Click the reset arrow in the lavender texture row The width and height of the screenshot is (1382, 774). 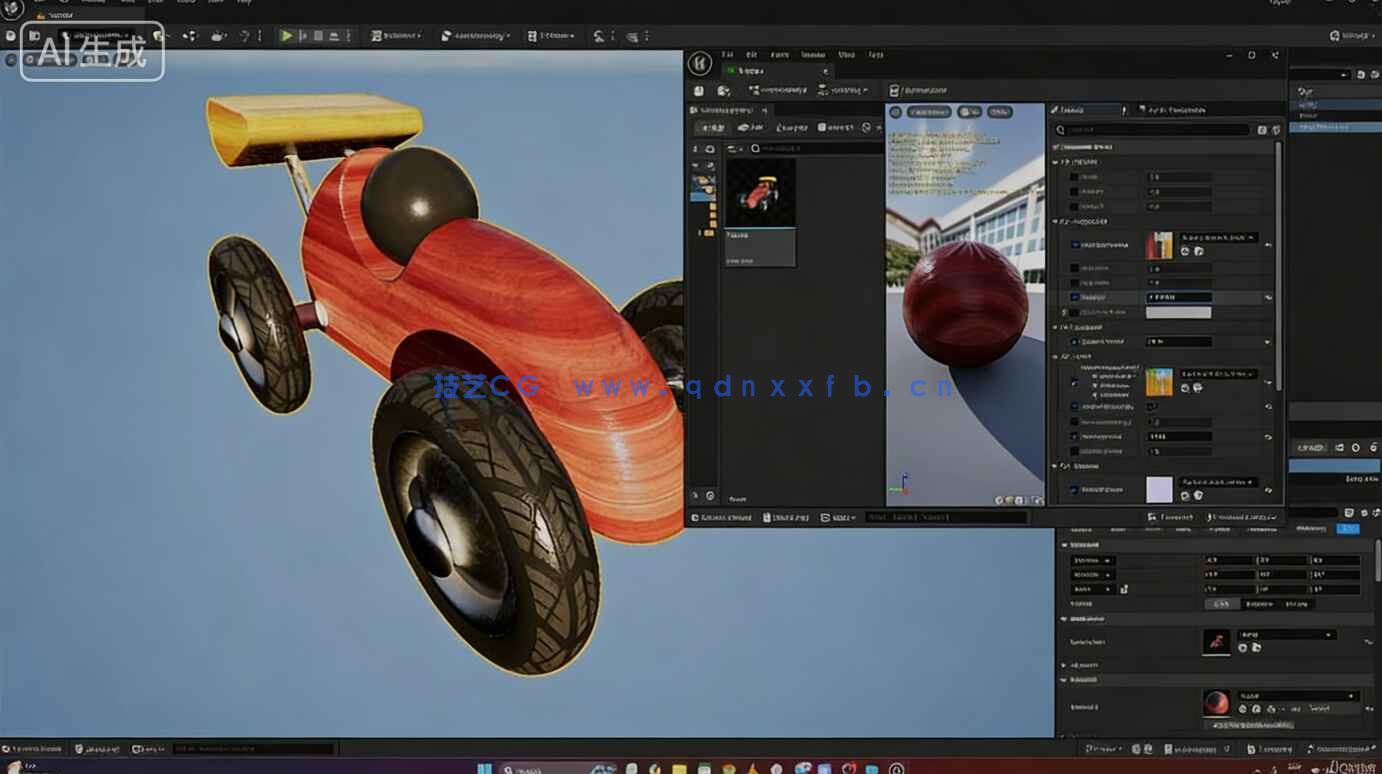tap(1268, 489)
